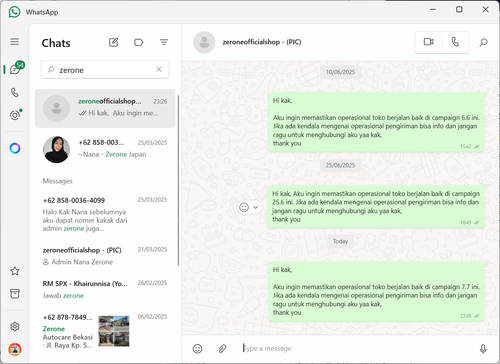
Task: Open the emoji picker in message bar
Action: click(x=197, y=349)
